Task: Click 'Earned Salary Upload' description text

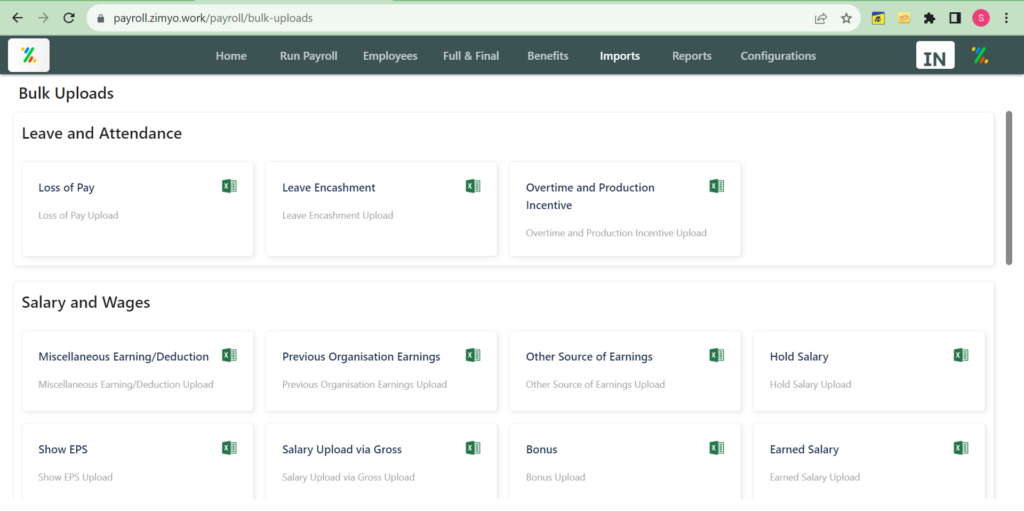Action: (814, 477)
